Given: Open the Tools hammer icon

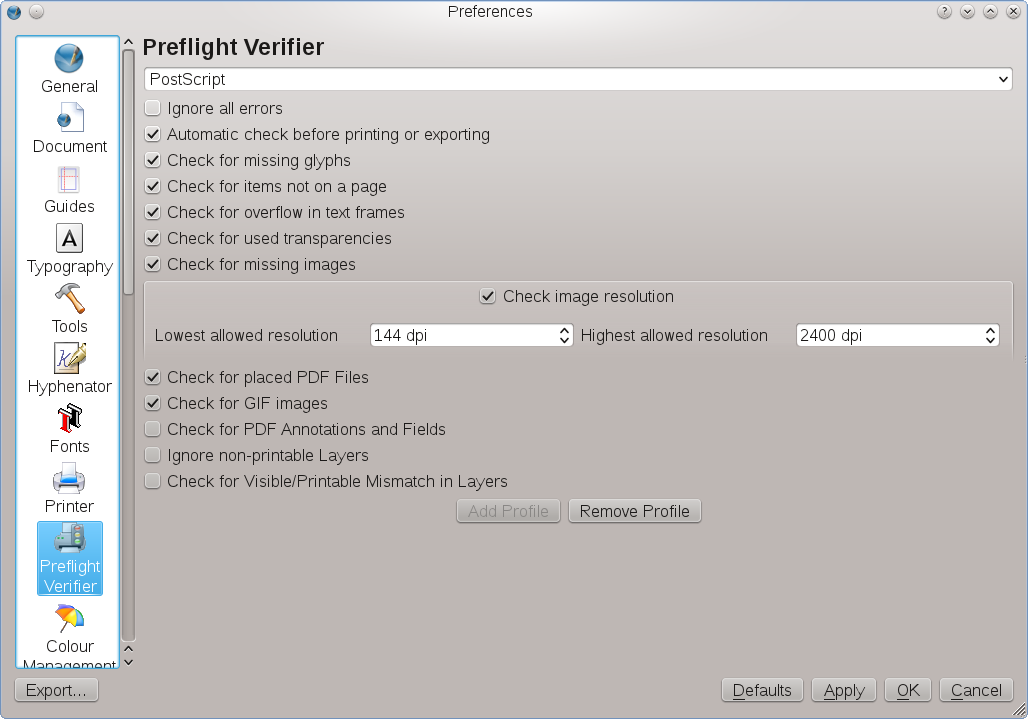Looking at the screenshot, I should 69,299.
